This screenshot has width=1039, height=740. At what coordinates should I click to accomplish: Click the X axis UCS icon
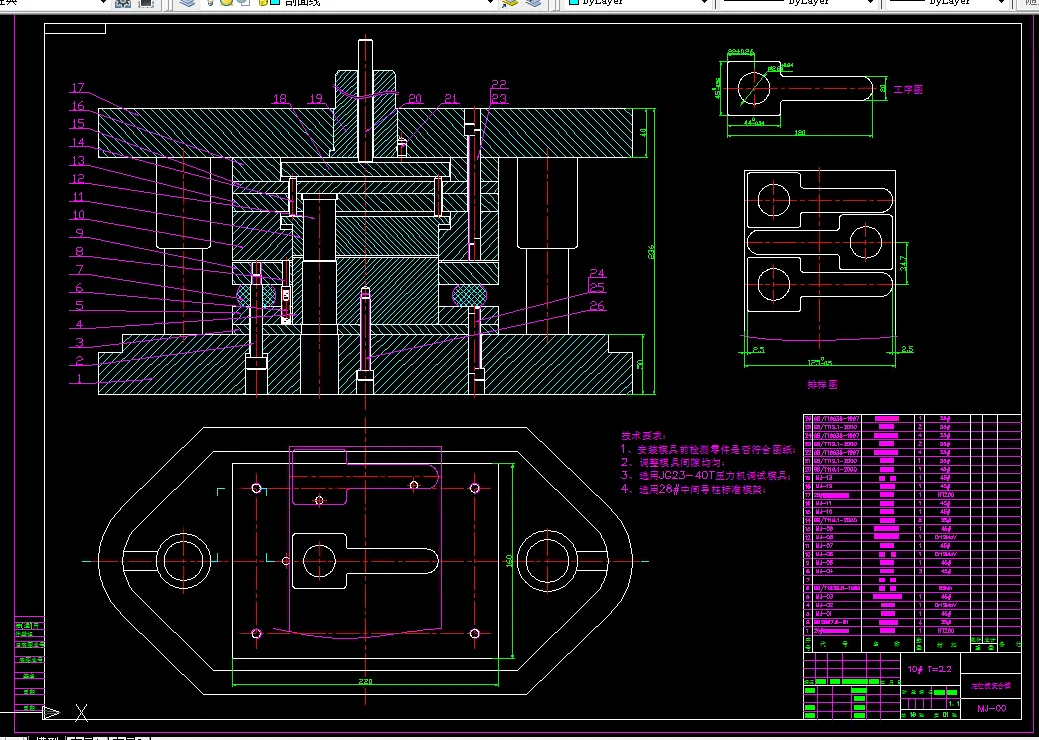click(x=82, y=713)
